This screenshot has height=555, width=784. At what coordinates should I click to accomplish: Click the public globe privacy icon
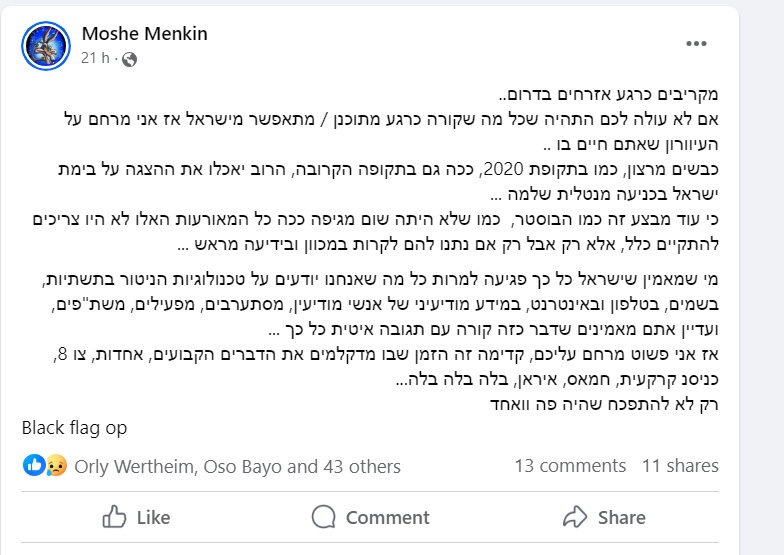point(129,59)
